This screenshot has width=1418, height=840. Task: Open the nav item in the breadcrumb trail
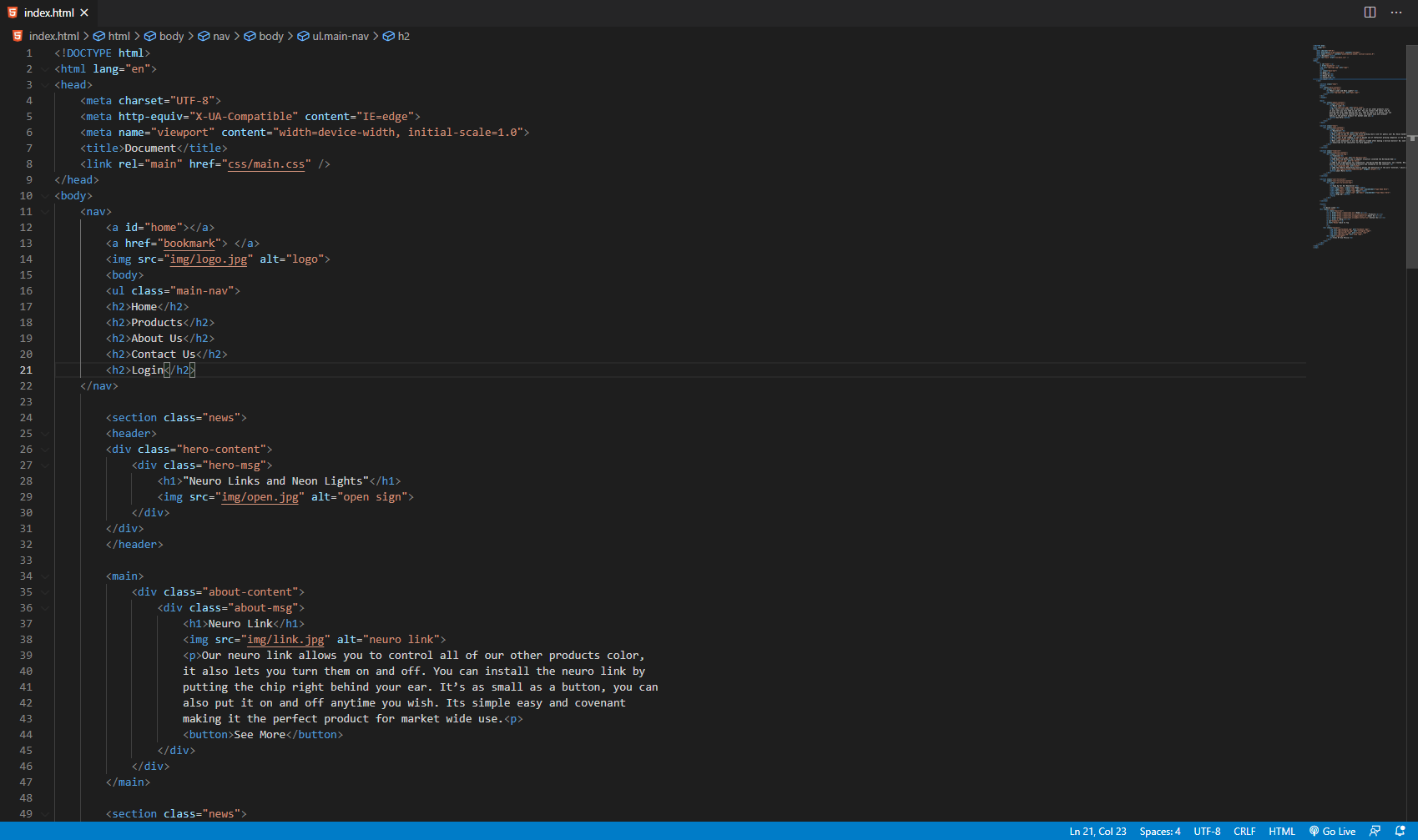[221, 36]
